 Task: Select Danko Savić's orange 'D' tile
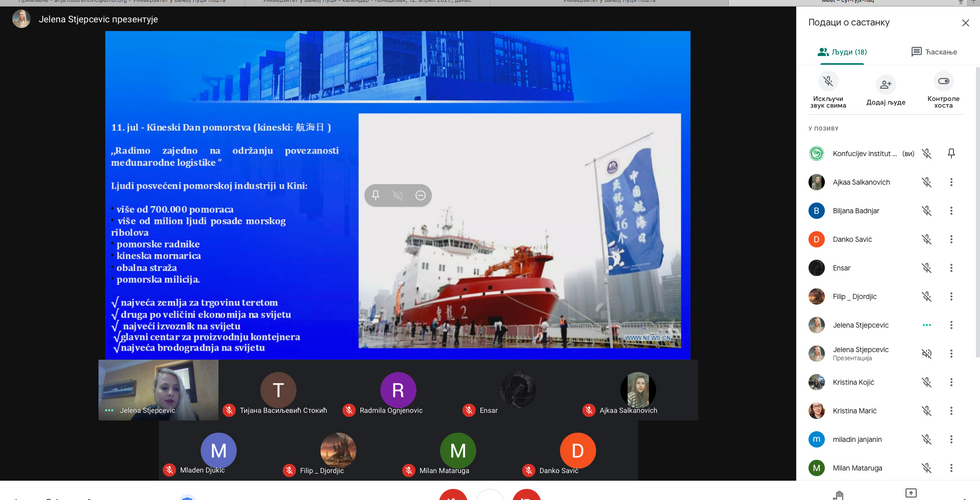click(x=578, y=450)
